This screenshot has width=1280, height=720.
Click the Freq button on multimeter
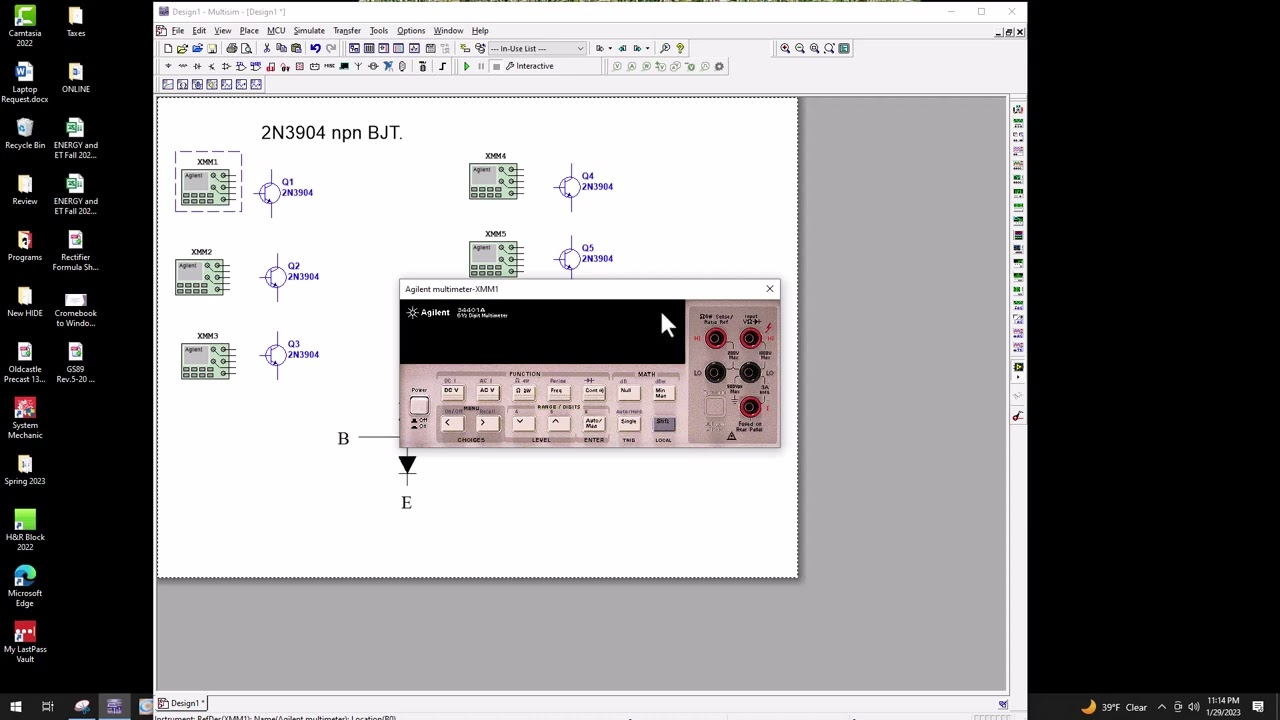pos(557,391)
